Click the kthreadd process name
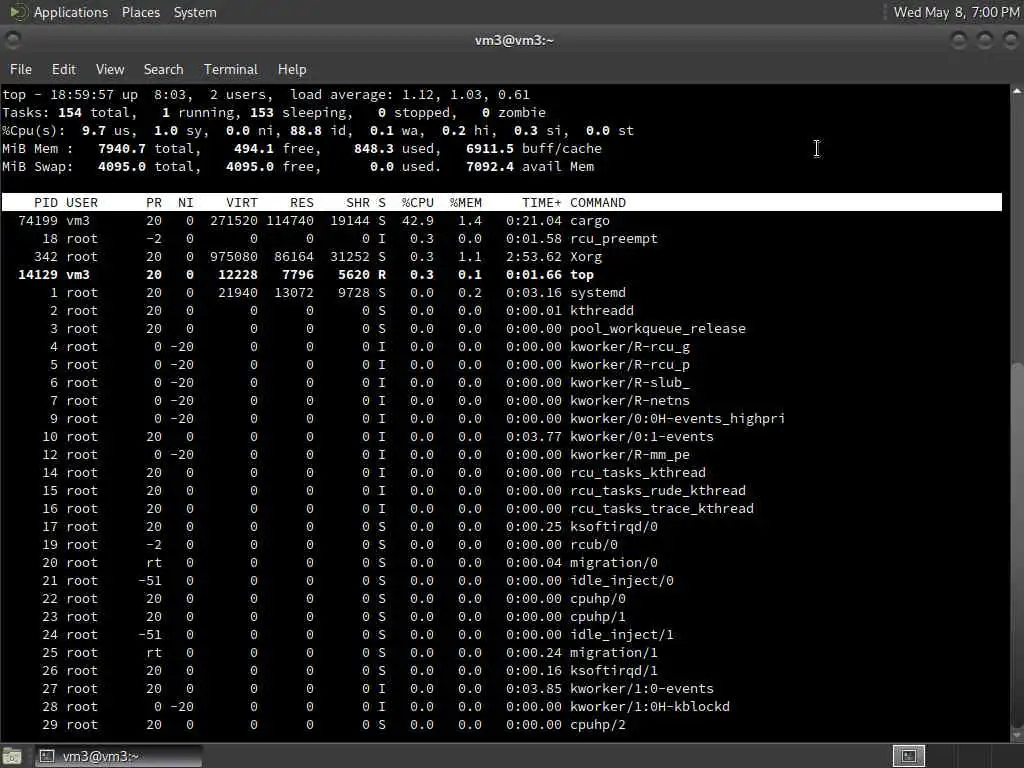 (x=601, y=311)
